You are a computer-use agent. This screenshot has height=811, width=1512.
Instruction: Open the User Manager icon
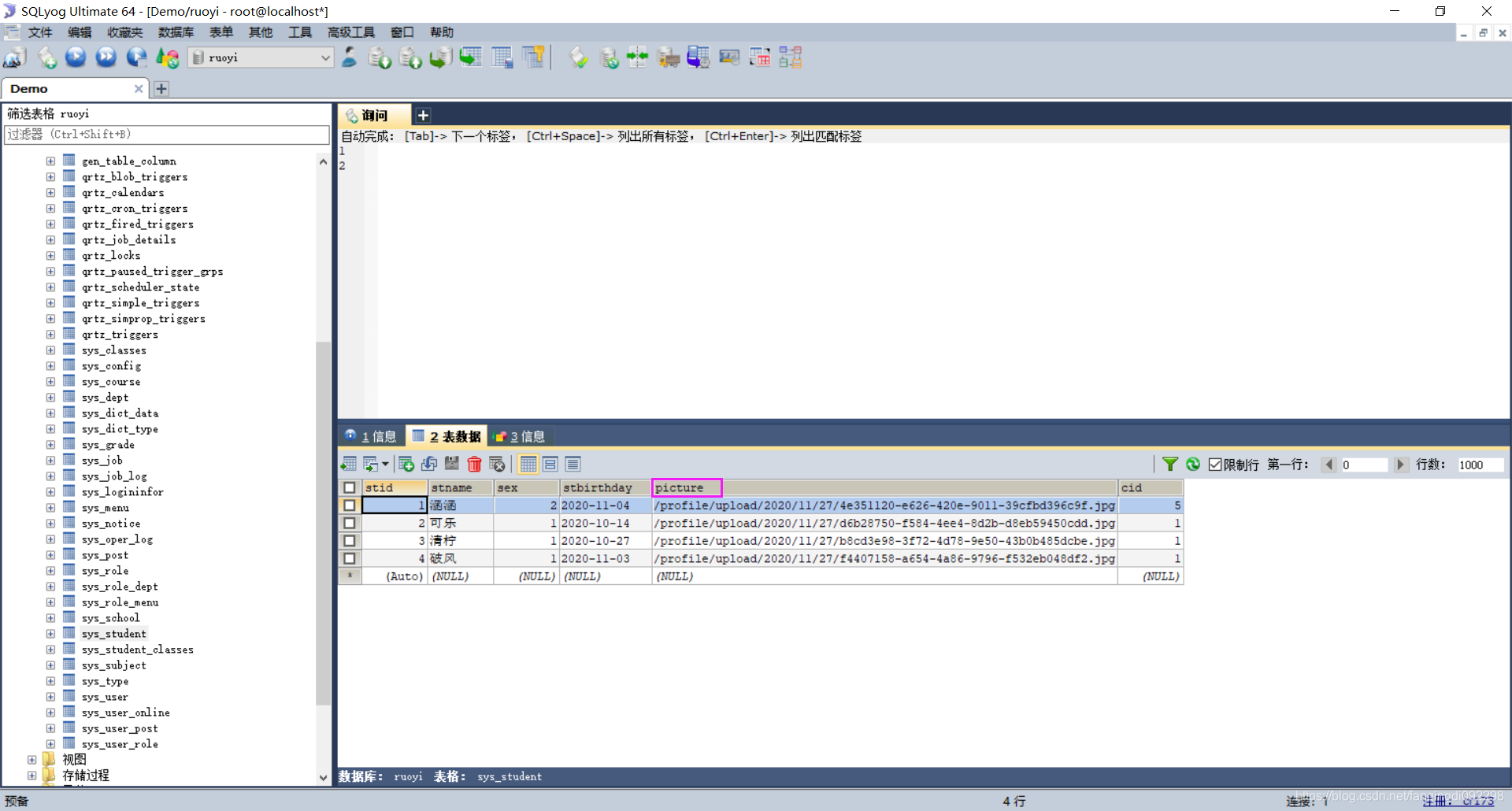[x=350, y=57]
